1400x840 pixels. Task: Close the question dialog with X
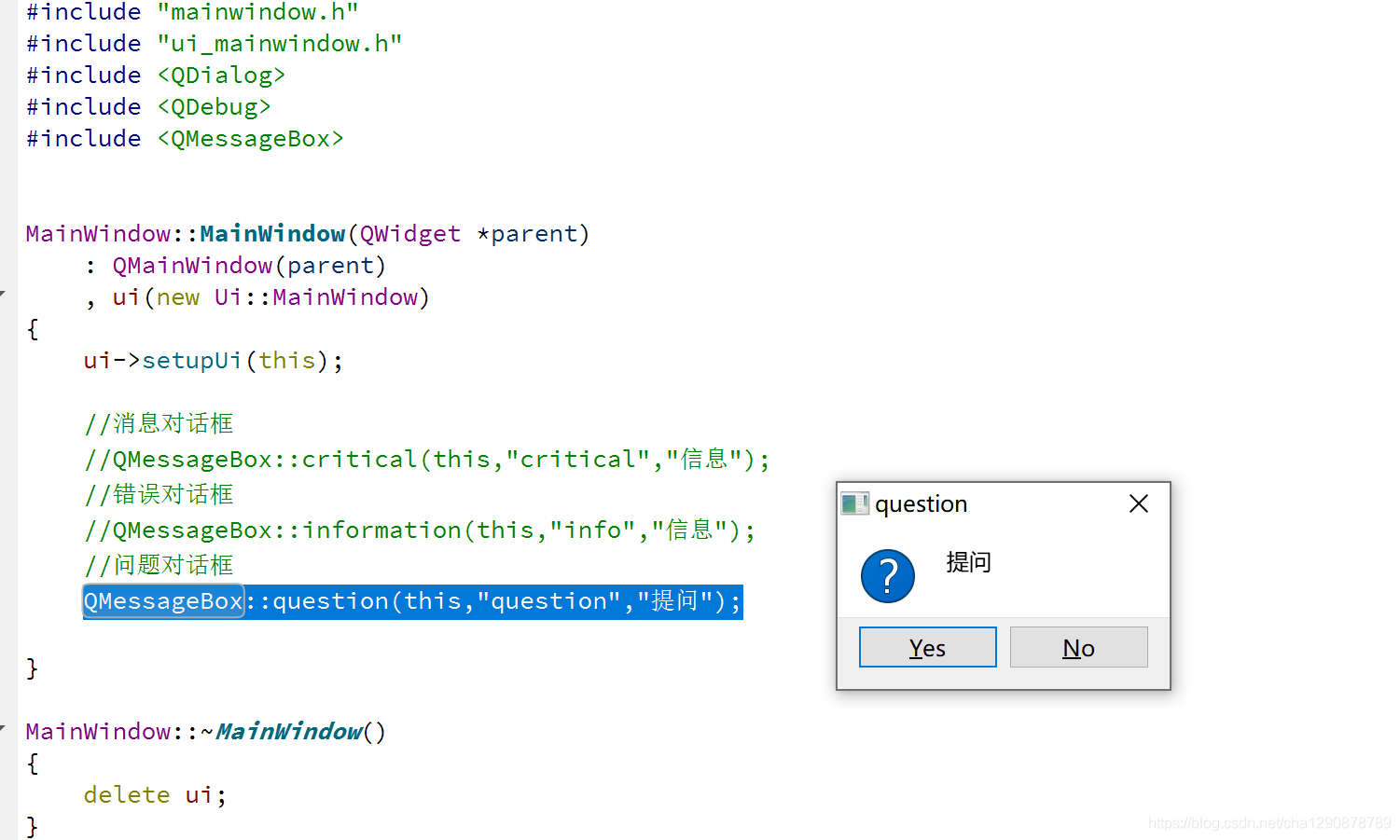click(x=1138, y=503)
